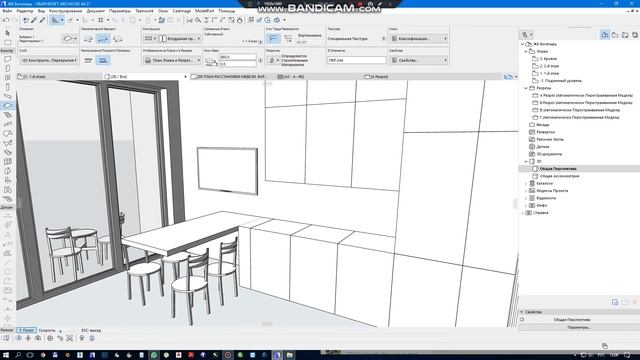Select the Marquee tool in toolbox

click(x=7, y=42)
